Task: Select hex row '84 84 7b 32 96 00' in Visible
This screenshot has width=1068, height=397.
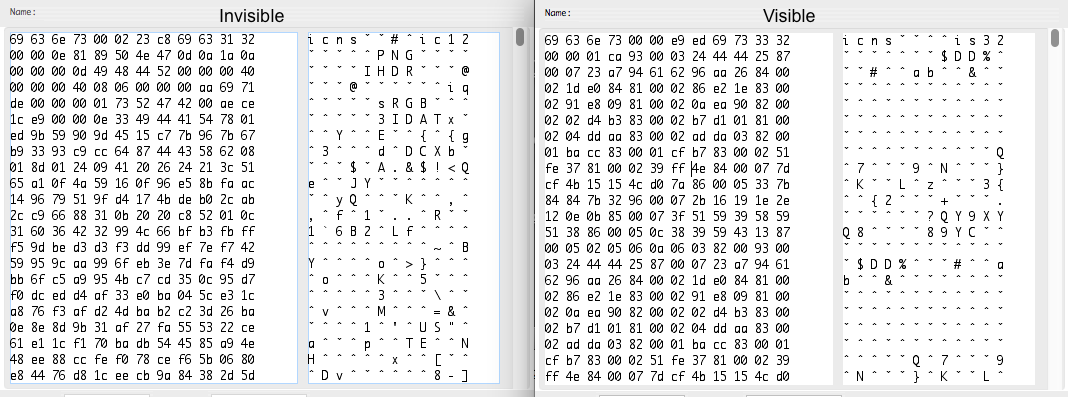Action: coord(668,200)
